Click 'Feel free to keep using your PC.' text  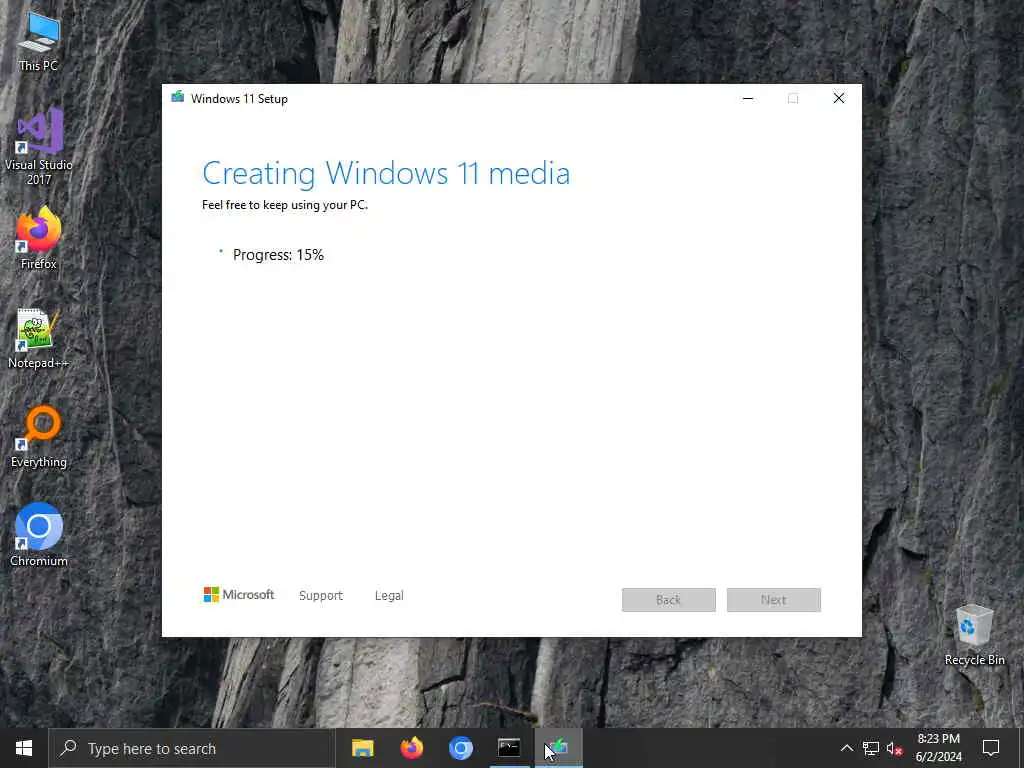[285, 205]
